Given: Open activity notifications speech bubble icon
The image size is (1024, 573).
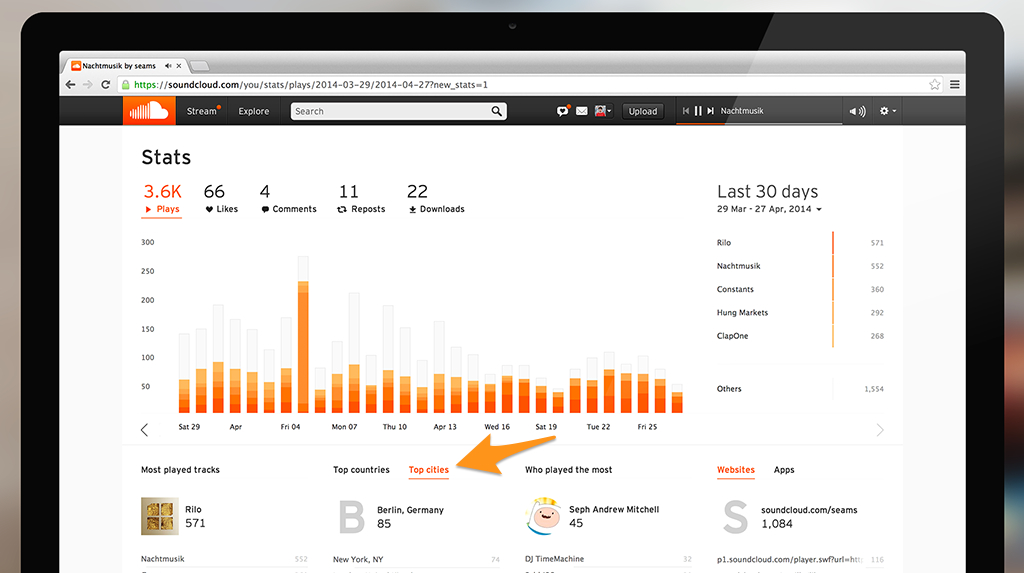Looking at the screenshot, I should coord(562,111).
